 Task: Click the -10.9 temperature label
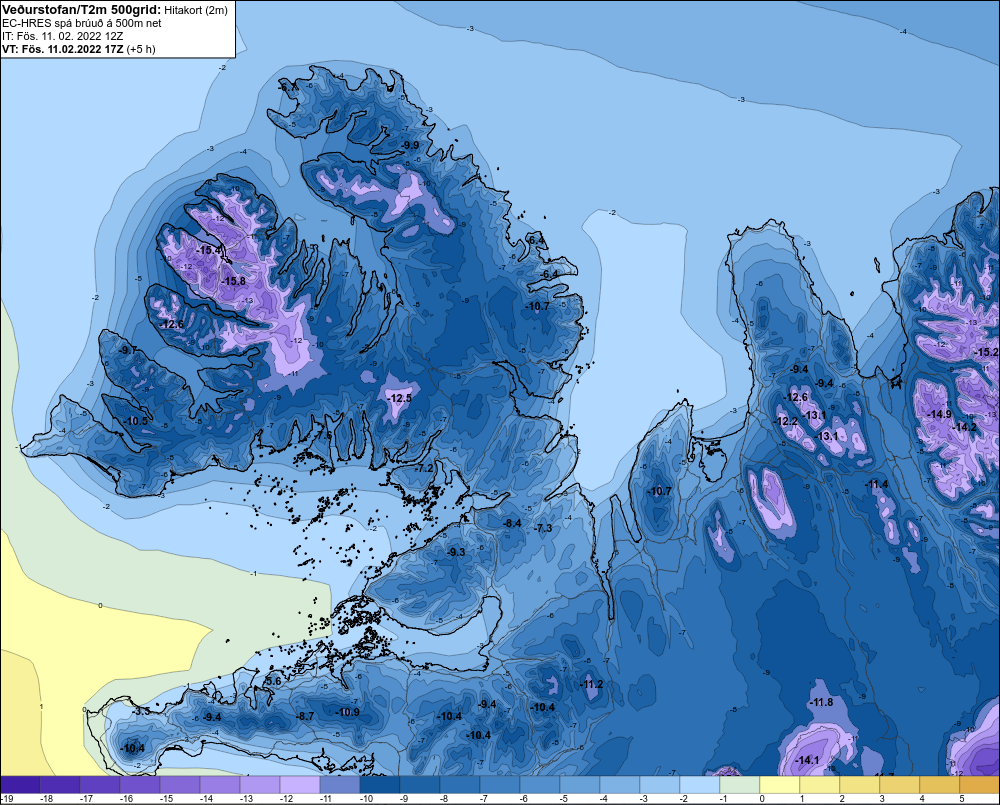[347, 712]
